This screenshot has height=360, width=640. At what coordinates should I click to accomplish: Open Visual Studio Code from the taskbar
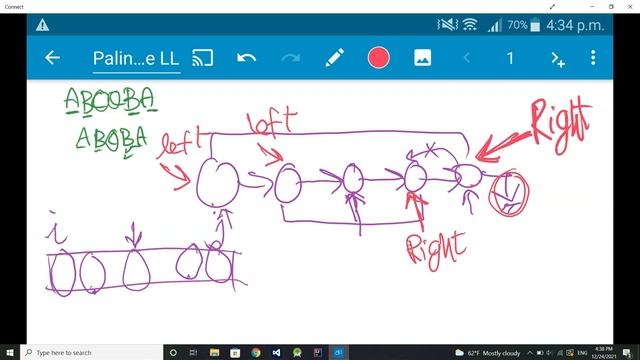tap(276, 352)
